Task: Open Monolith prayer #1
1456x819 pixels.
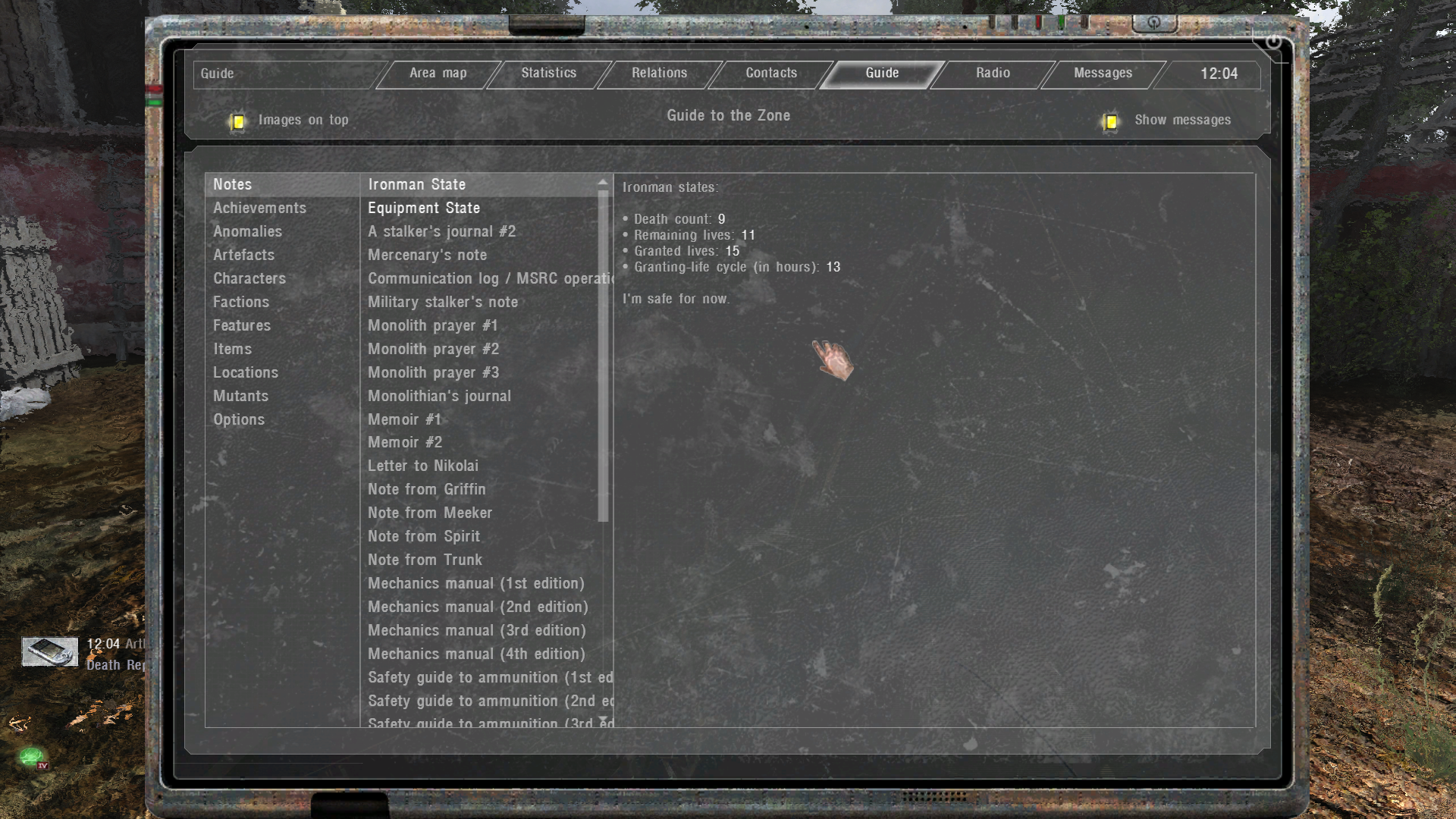Action: pyautogui.click(x=479, y=326)
